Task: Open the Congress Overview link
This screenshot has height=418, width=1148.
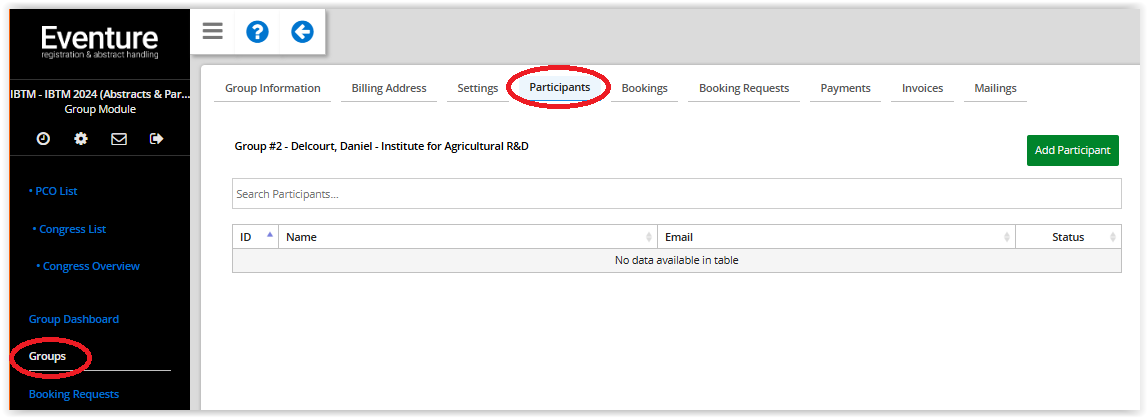Action: point(88,266)
